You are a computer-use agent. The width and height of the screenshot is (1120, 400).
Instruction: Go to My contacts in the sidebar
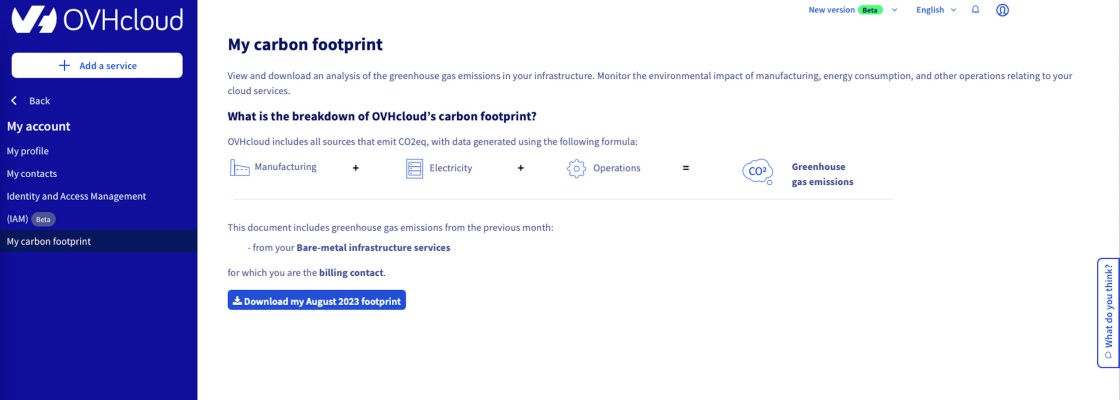(32, 173)
